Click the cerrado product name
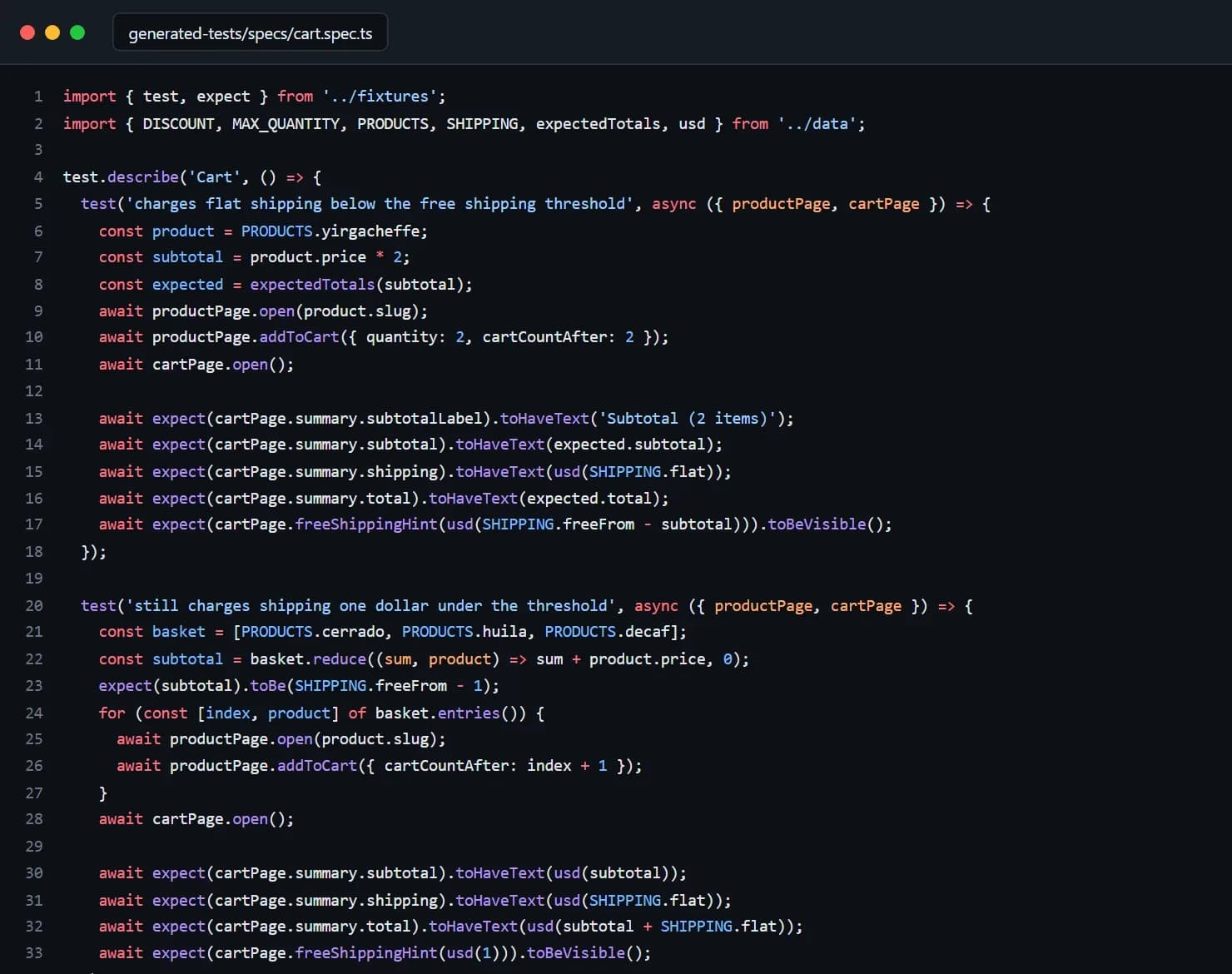The height and width of the screenshot is (974, 1232). [353, 632]
